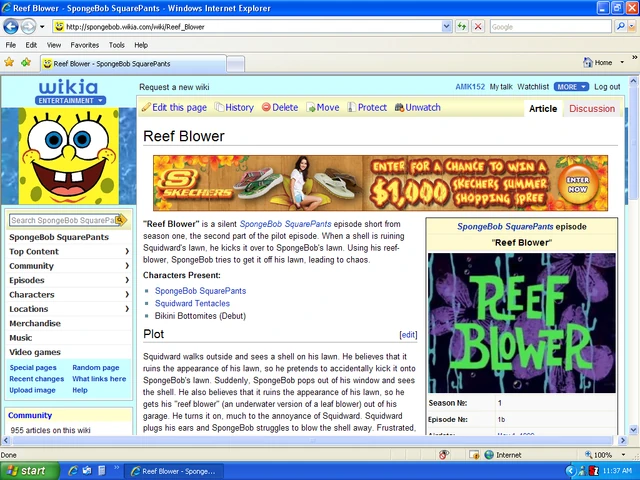Click the Skechers banner Enter Now button
Screen dimensions: 640x480
[x=578, y=185]
